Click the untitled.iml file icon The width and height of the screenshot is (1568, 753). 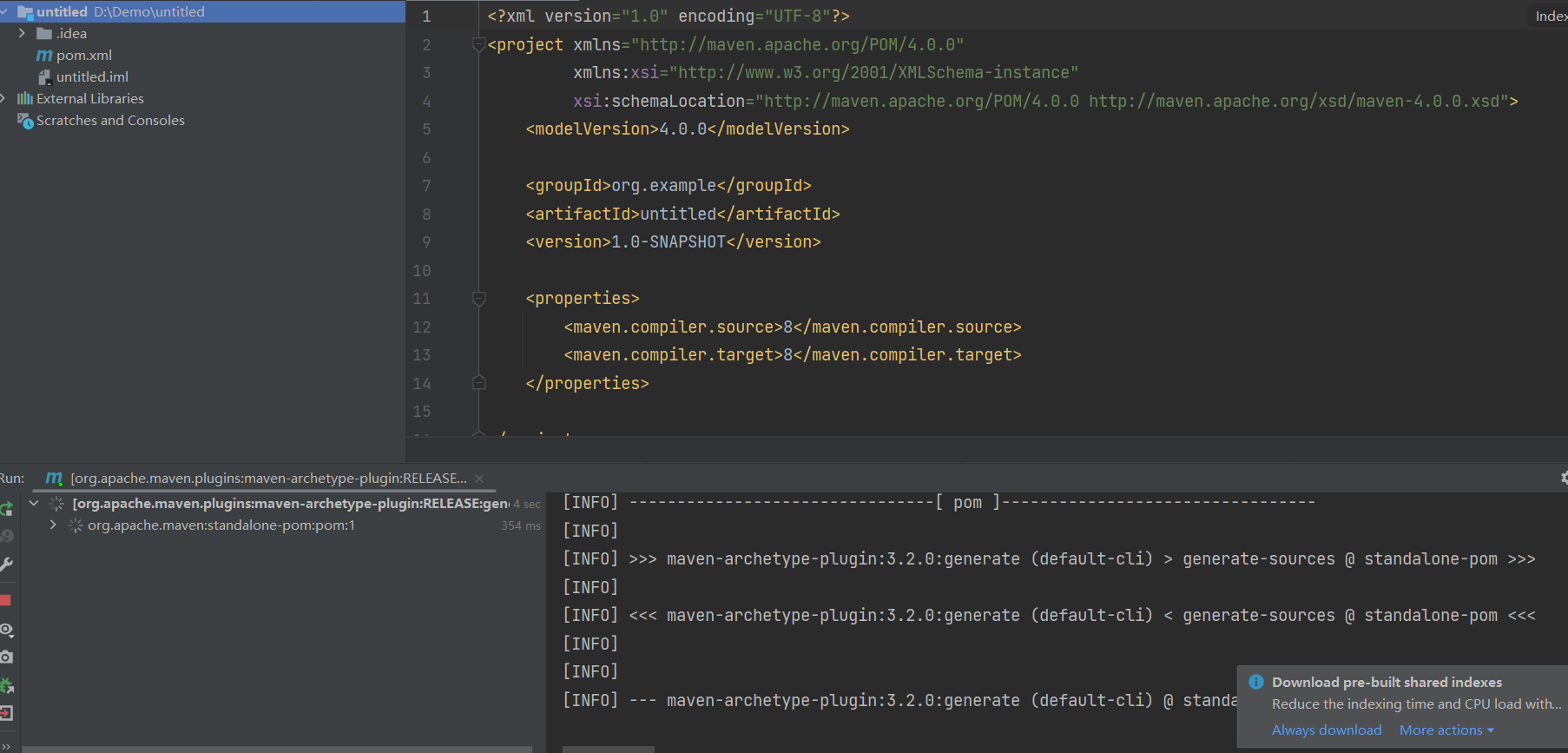click(x=44, y=76)
